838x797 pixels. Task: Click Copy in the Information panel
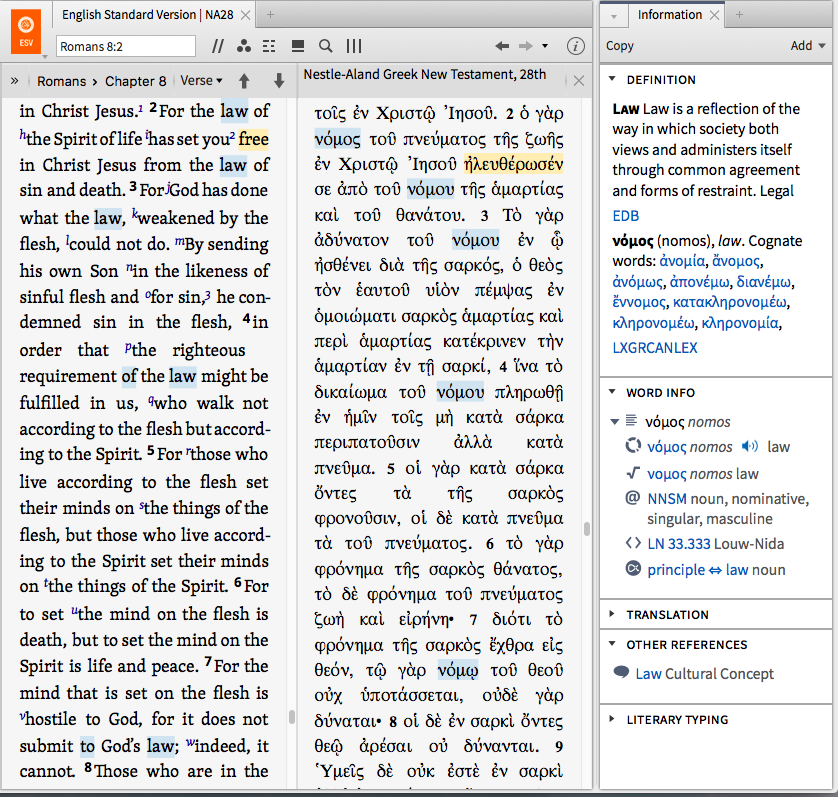[619, 46]
